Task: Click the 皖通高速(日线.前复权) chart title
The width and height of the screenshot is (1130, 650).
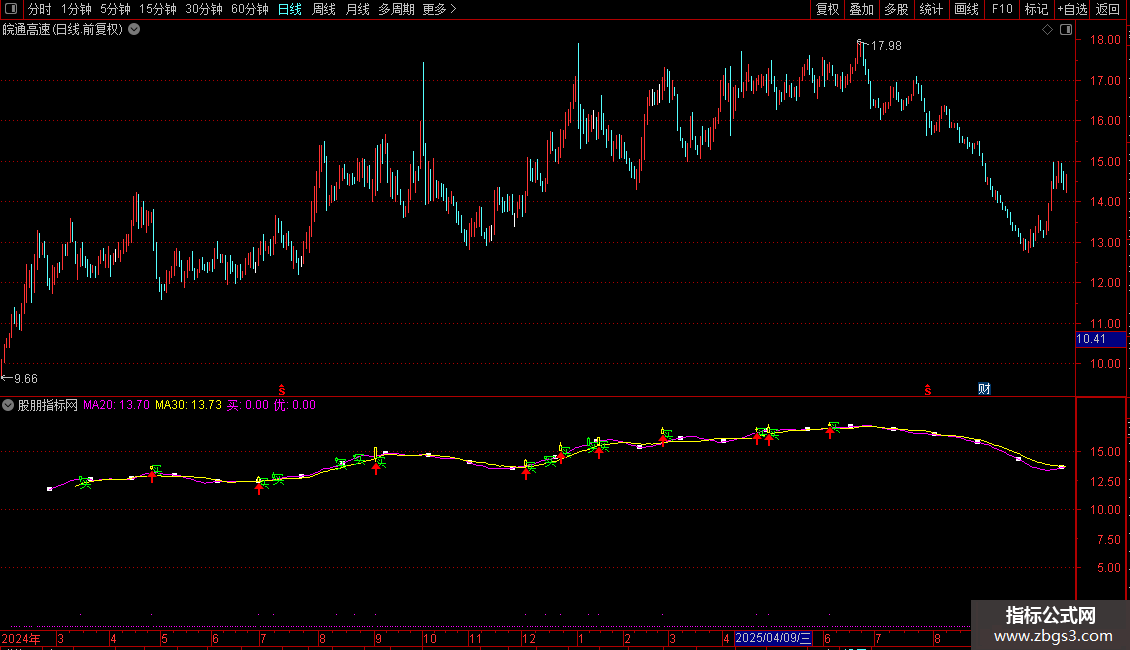Action: (x=63, y=30)
